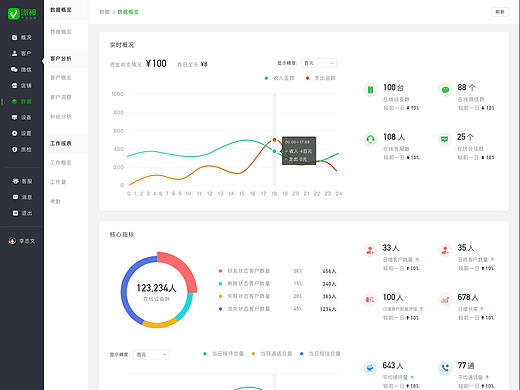
Task: Toggle the cyan donut legend row 240人
Action: click(x=277, y=284)
